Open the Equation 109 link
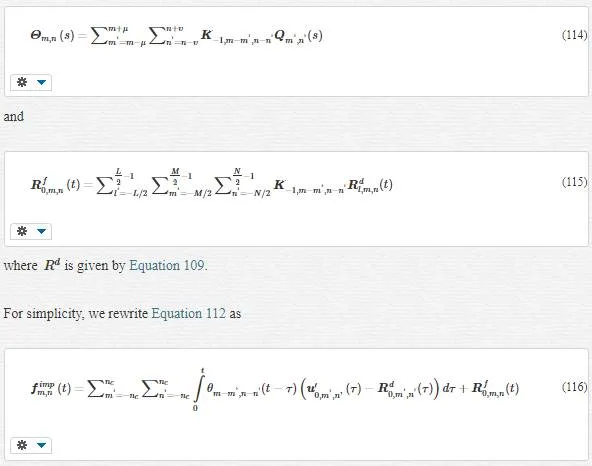This screenshot has width=592, height=466. point(166,265)
